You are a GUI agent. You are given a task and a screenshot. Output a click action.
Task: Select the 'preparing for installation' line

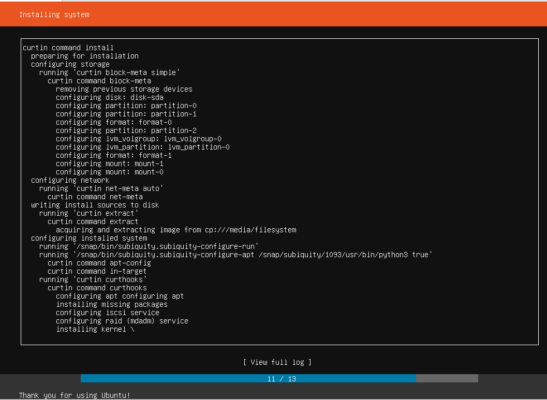point(85,56)
